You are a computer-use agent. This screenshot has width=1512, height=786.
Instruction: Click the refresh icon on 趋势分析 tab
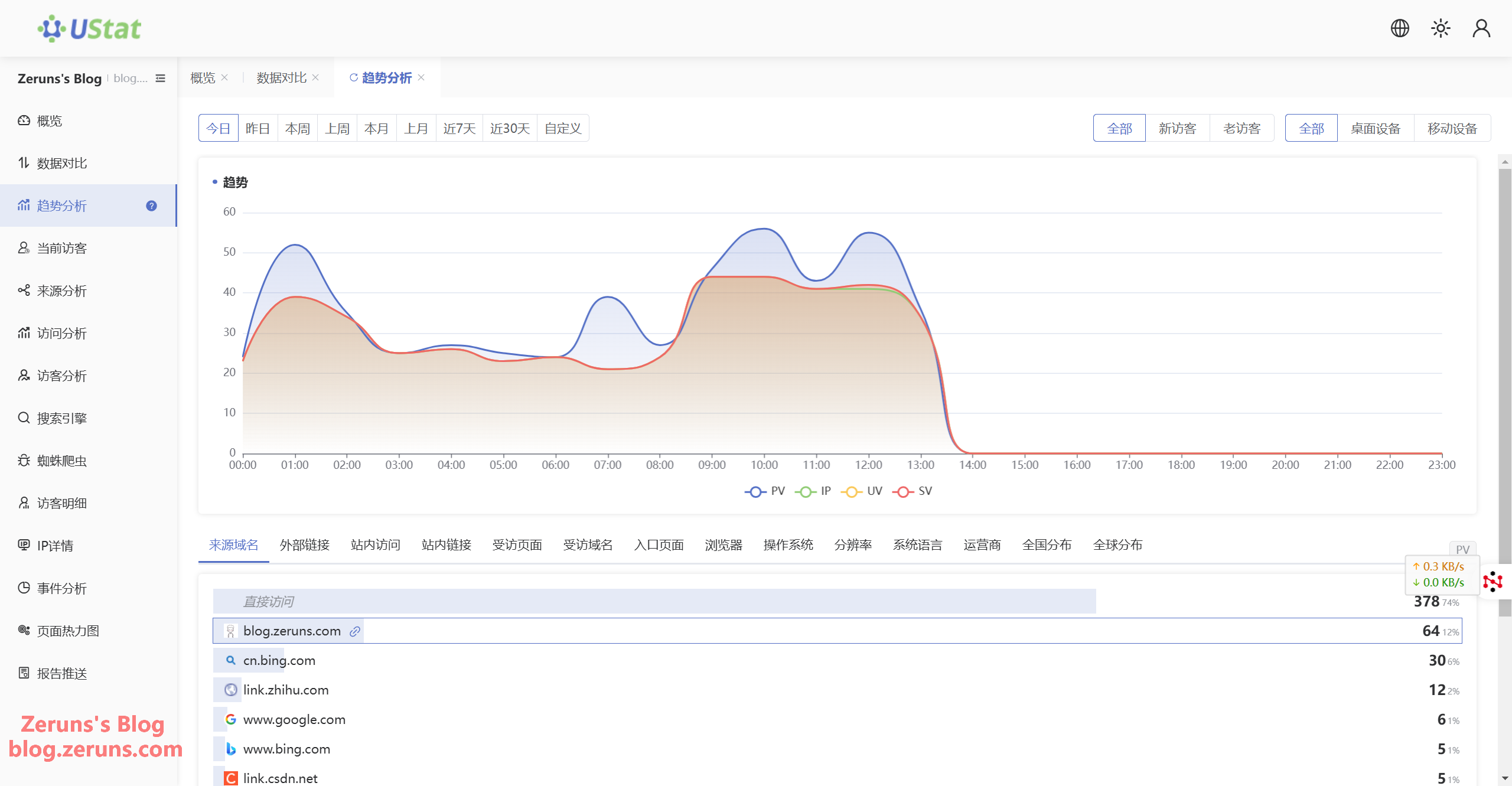click(x=354, y=77)
